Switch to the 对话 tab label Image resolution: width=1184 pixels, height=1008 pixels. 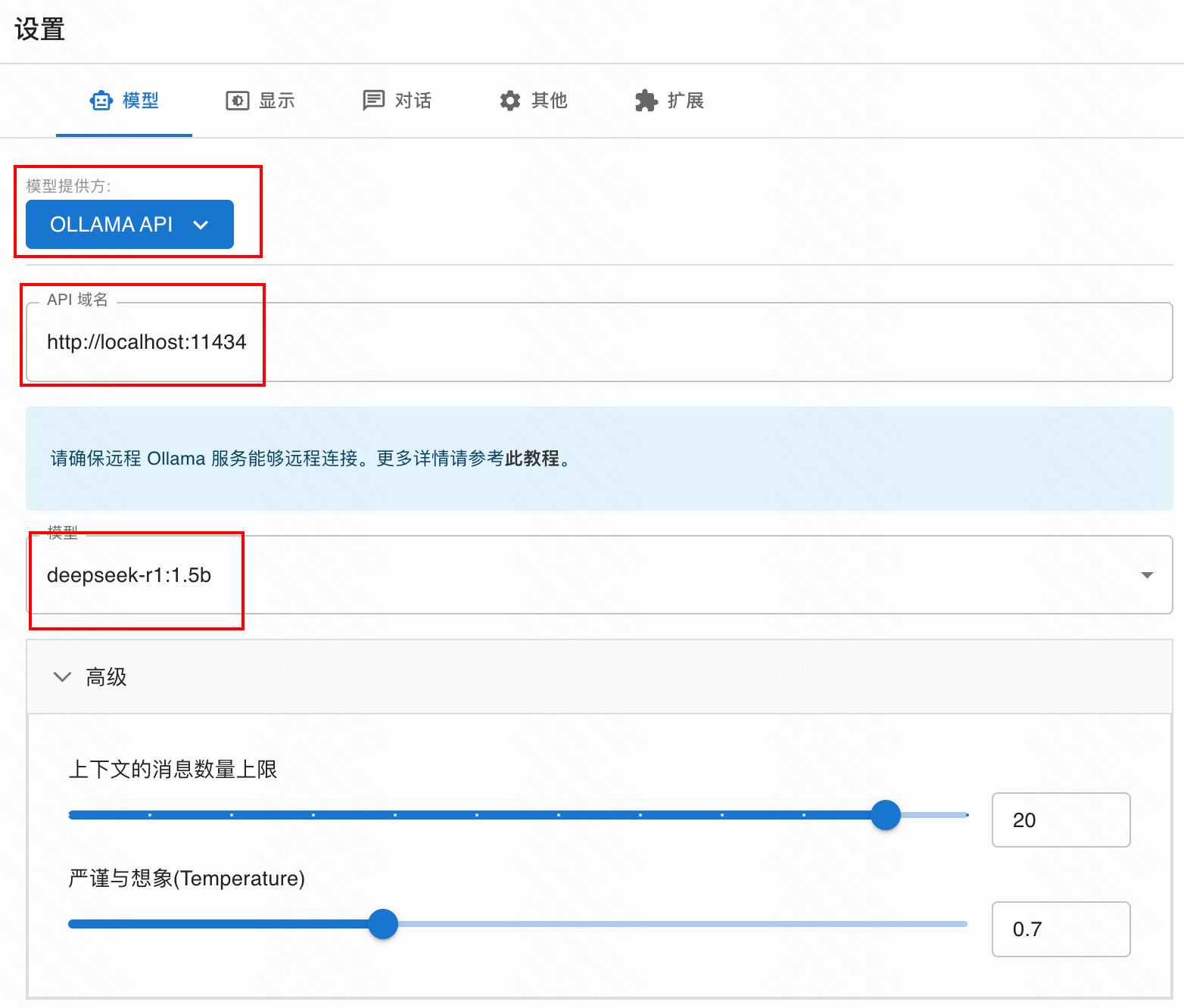point(413,101)
